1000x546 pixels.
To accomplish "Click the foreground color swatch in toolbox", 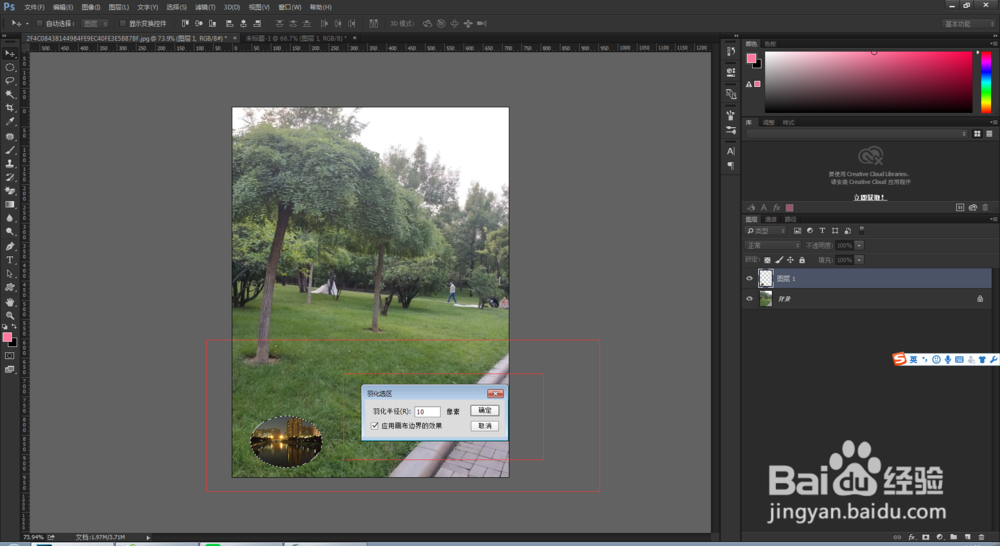I will tap(7, 337).
